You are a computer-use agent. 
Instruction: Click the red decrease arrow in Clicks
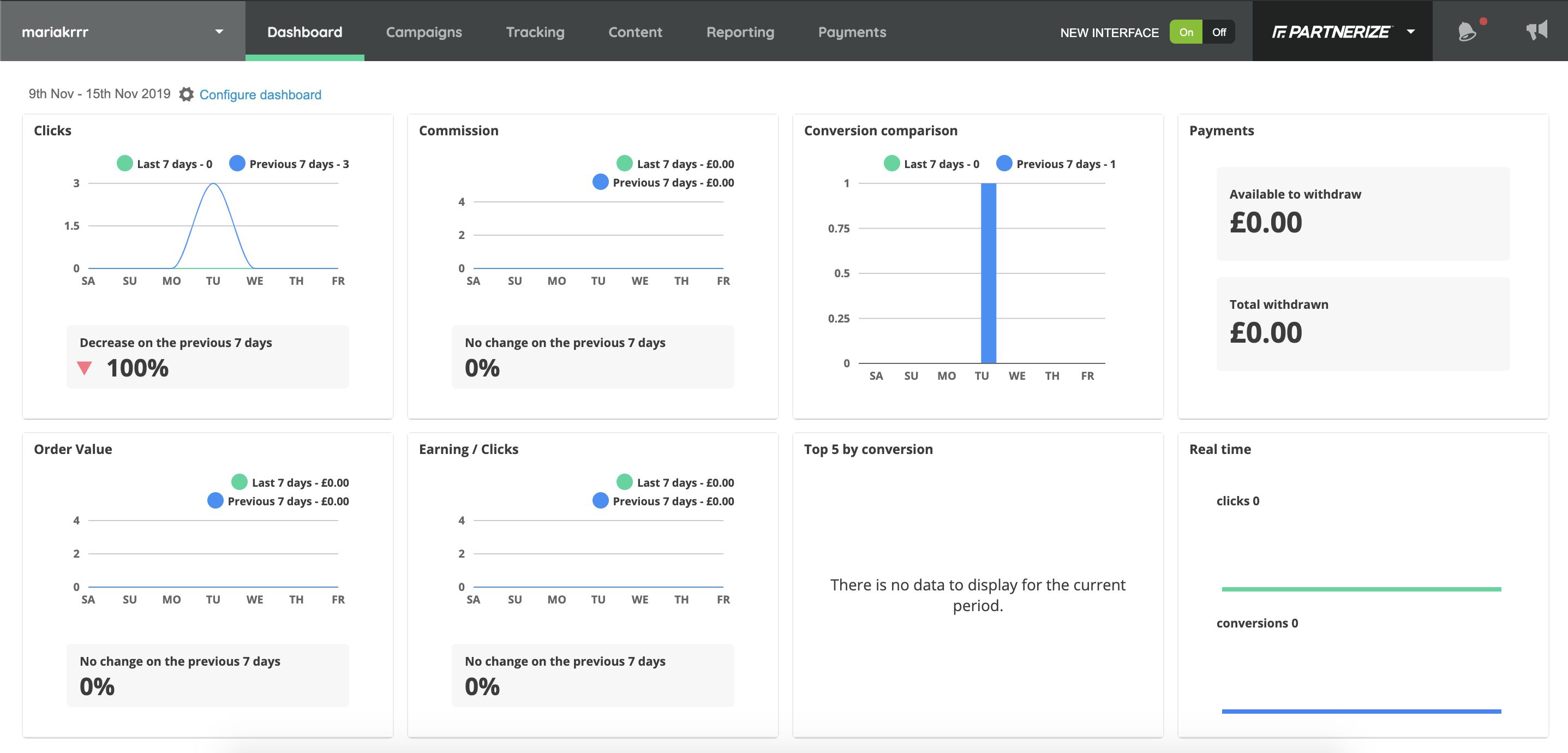[x=85, y=368]
